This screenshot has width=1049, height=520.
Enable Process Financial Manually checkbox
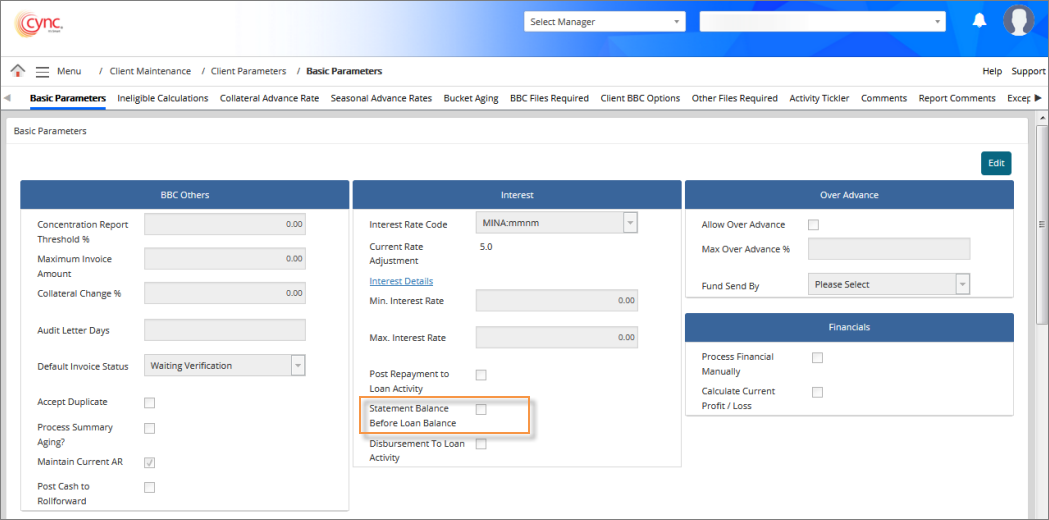coord(817,357)
